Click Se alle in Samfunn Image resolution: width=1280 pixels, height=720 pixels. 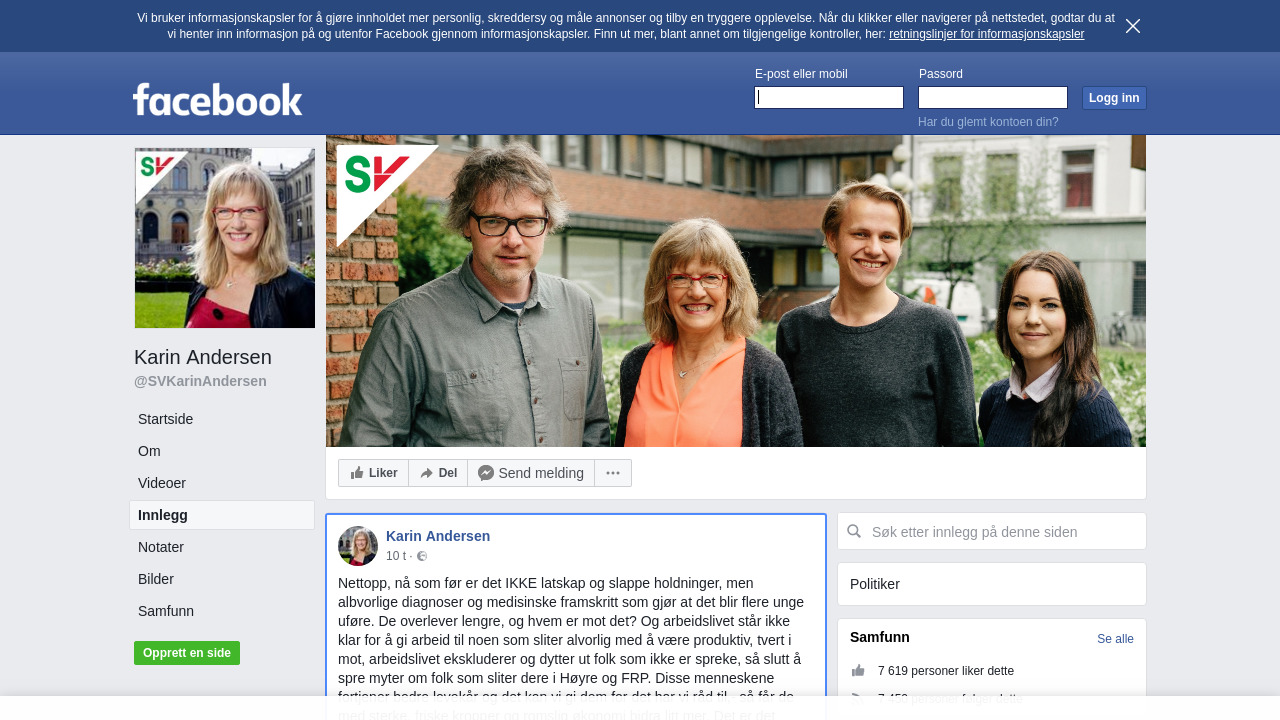pyautogui.click(x=1115, y=639)
